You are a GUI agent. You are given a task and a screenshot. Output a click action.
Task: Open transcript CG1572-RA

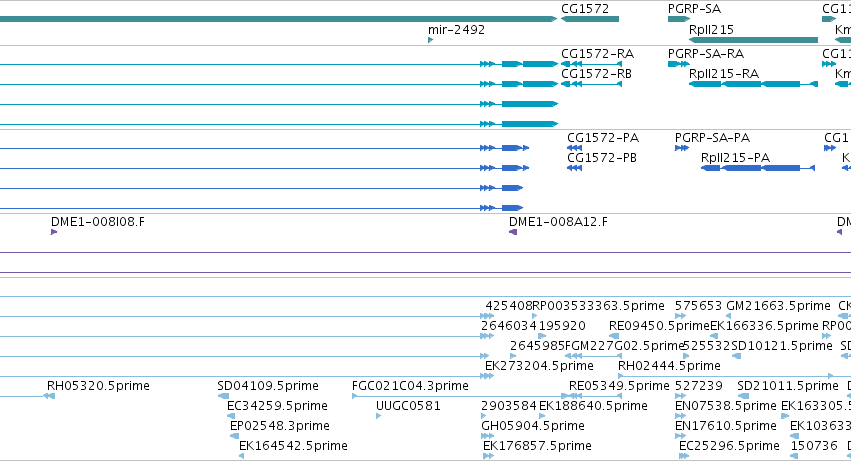tap(597, 54)
